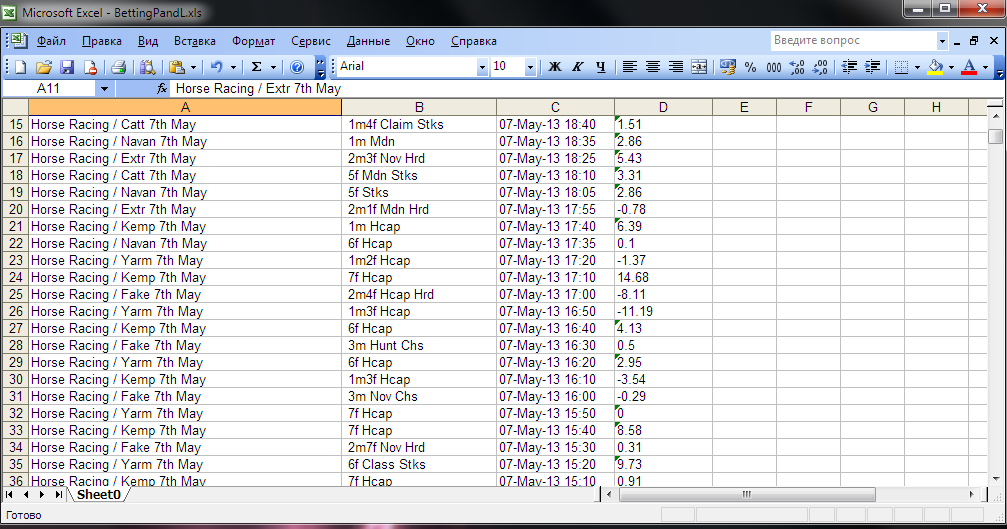Open the Справка menu
The image size is (1007, 529).
pyautogui.click(x=473, y=41)
